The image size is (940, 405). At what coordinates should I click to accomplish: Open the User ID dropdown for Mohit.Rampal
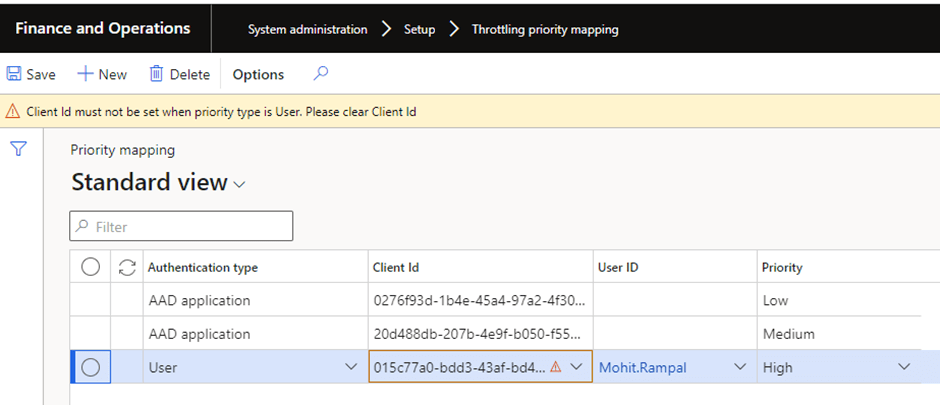click(740, 367)
